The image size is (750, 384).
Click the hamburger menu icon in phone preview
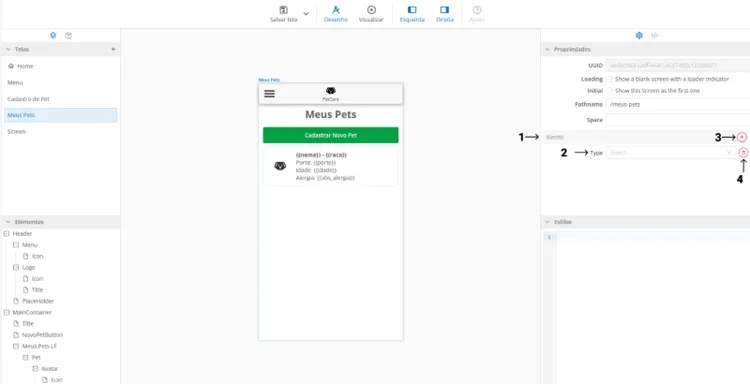(x=270, y=94)
